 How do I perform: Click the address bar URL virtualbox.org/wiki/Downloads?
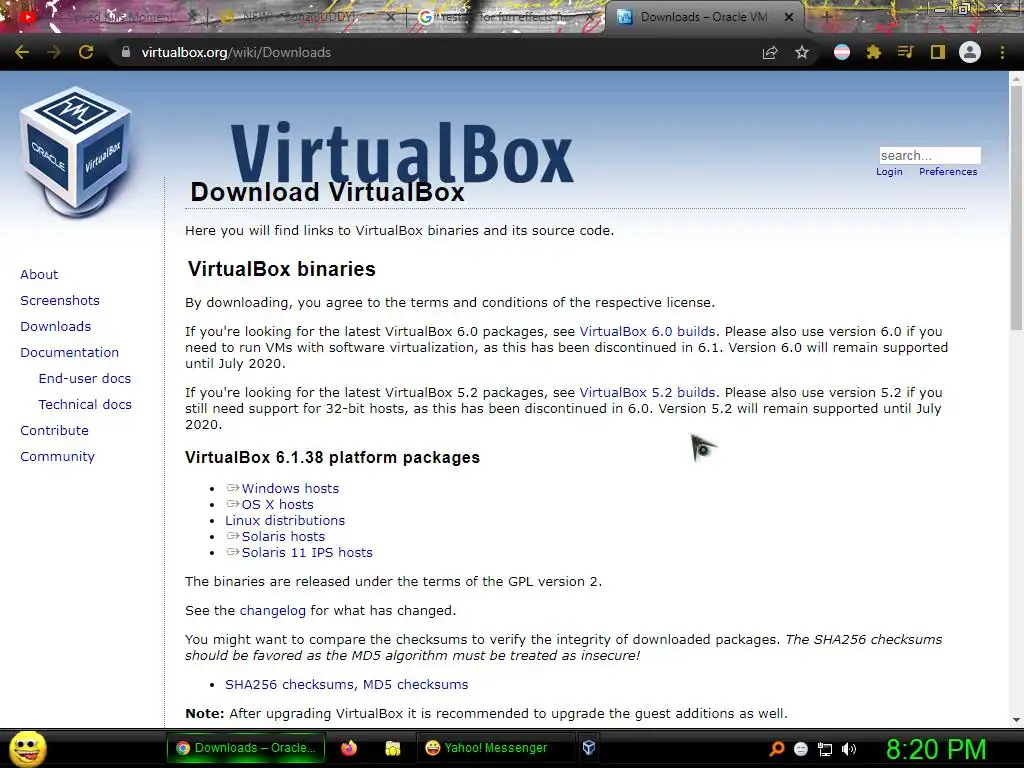click(236, 52)
